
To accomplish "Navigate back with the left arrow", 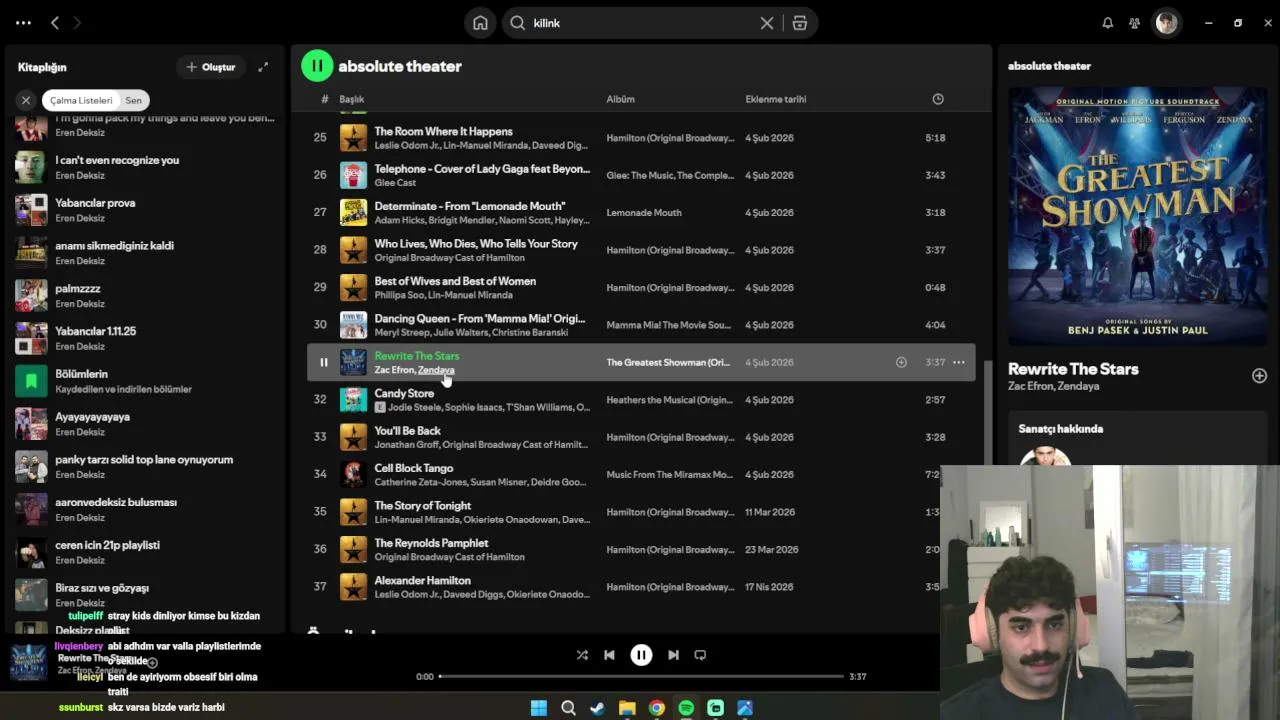I will [55, 23].
